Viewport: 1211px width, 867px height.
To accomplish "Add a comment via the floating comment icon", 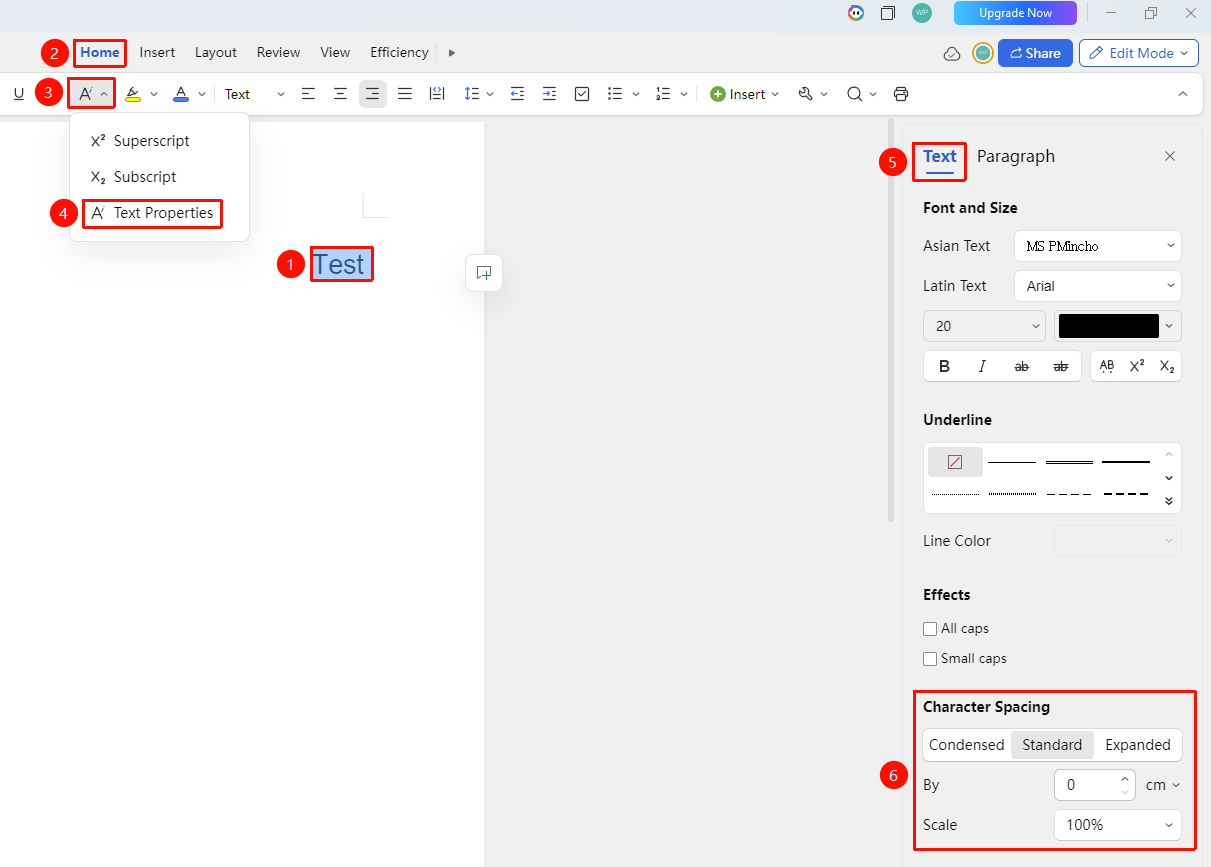I will [484, 273].
